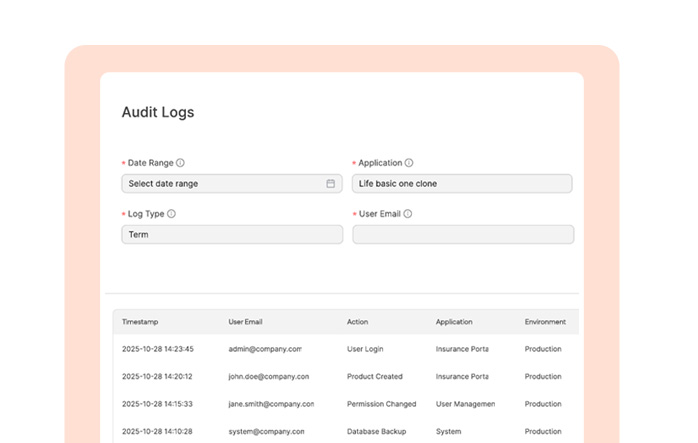
Task: Click the System application cell
Action: (x=449, y=431)
